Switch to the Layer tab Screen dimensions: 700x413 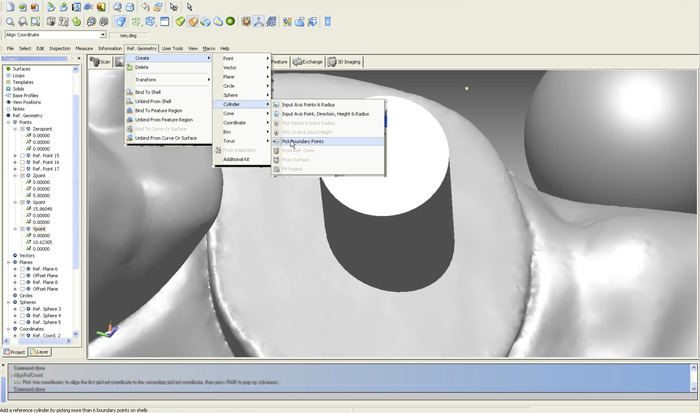click(x=41, y=352)
